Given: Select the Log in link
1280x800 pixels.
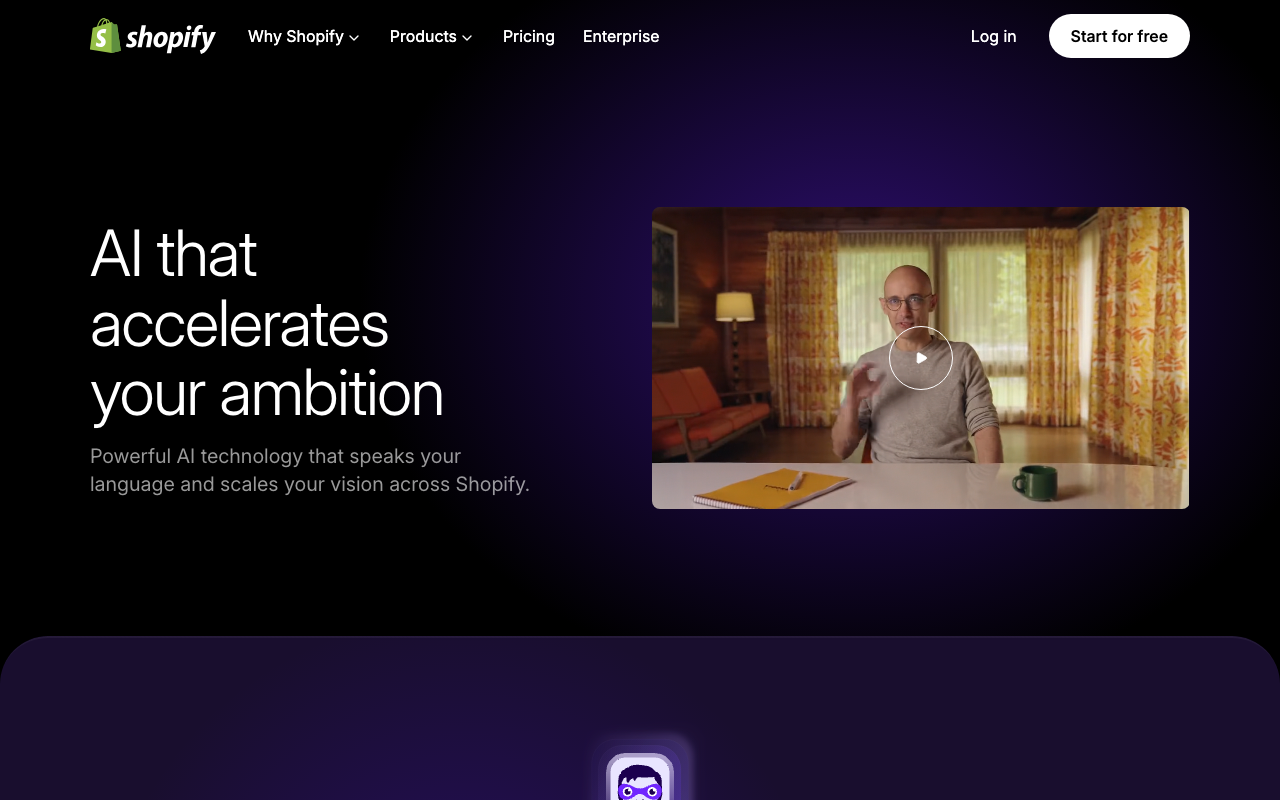Looking at the screenshot, I should pos(993,36).
